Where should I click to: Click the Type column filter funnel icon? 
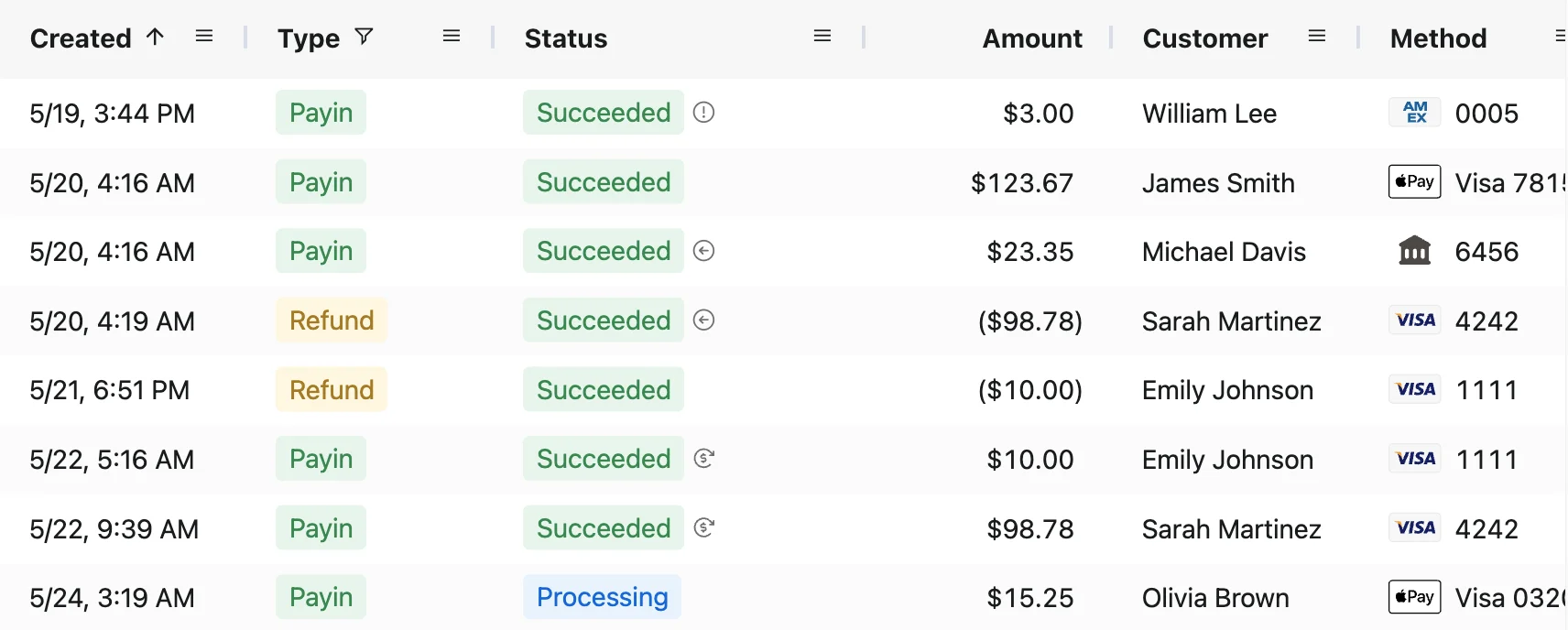pos(364,37)
